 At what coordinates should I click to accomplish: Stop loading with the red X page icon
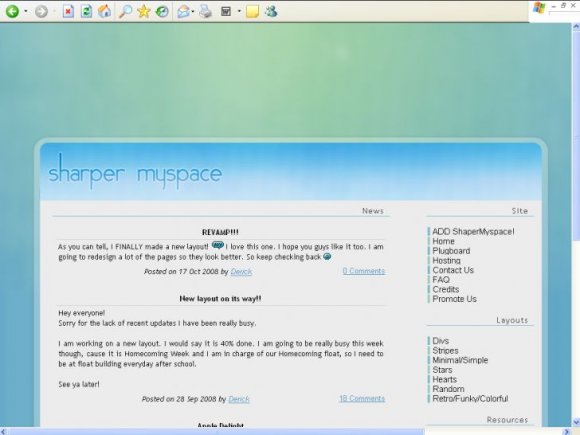click(68, 11)
